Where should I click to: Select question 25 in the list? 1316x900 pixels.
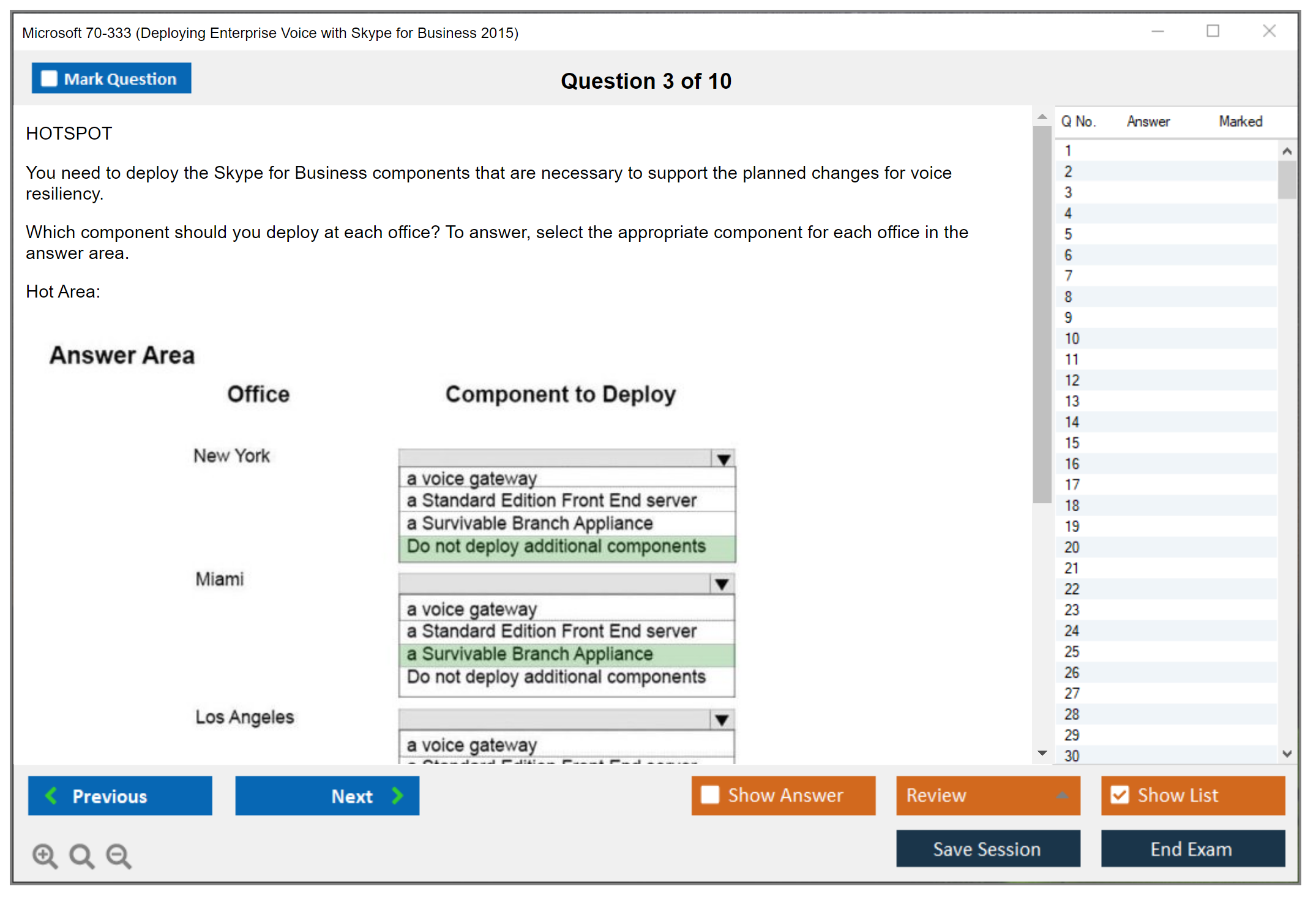tap(1072, 651)
